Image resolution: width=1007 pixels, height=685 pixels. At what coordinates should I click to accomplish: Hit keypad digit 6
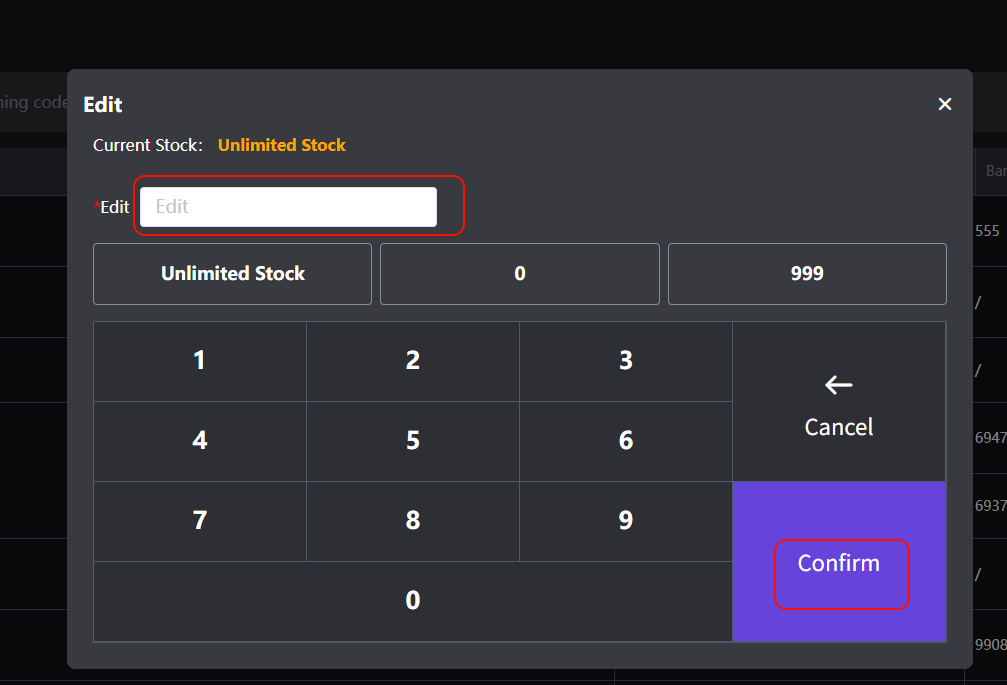coord(625,441)
